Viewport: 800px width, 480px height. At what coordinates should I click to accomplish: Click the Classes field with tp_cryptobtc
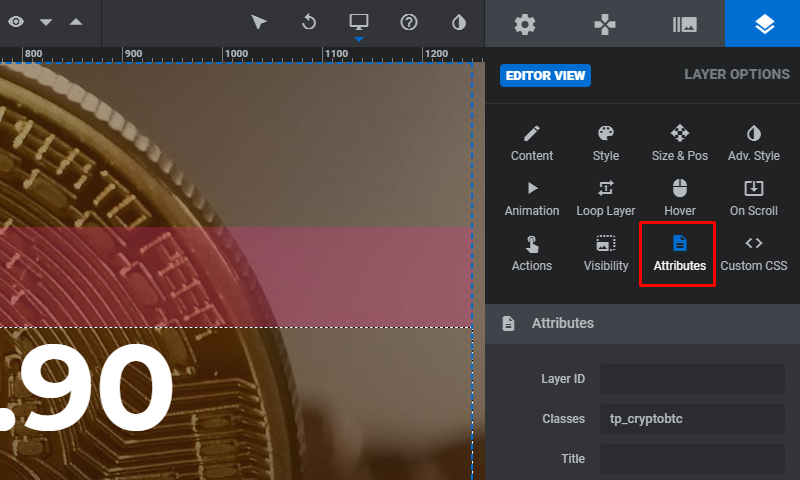pos(692,419)
